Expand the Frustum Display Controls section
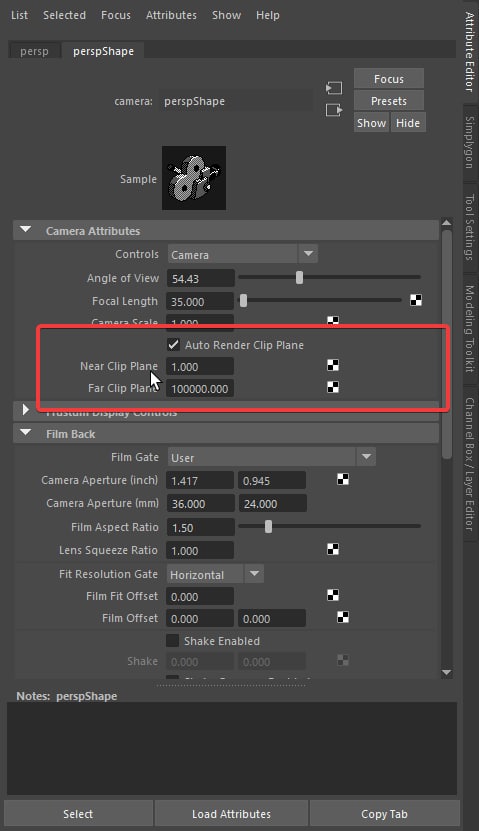479x831 pixels. [25, 409]
